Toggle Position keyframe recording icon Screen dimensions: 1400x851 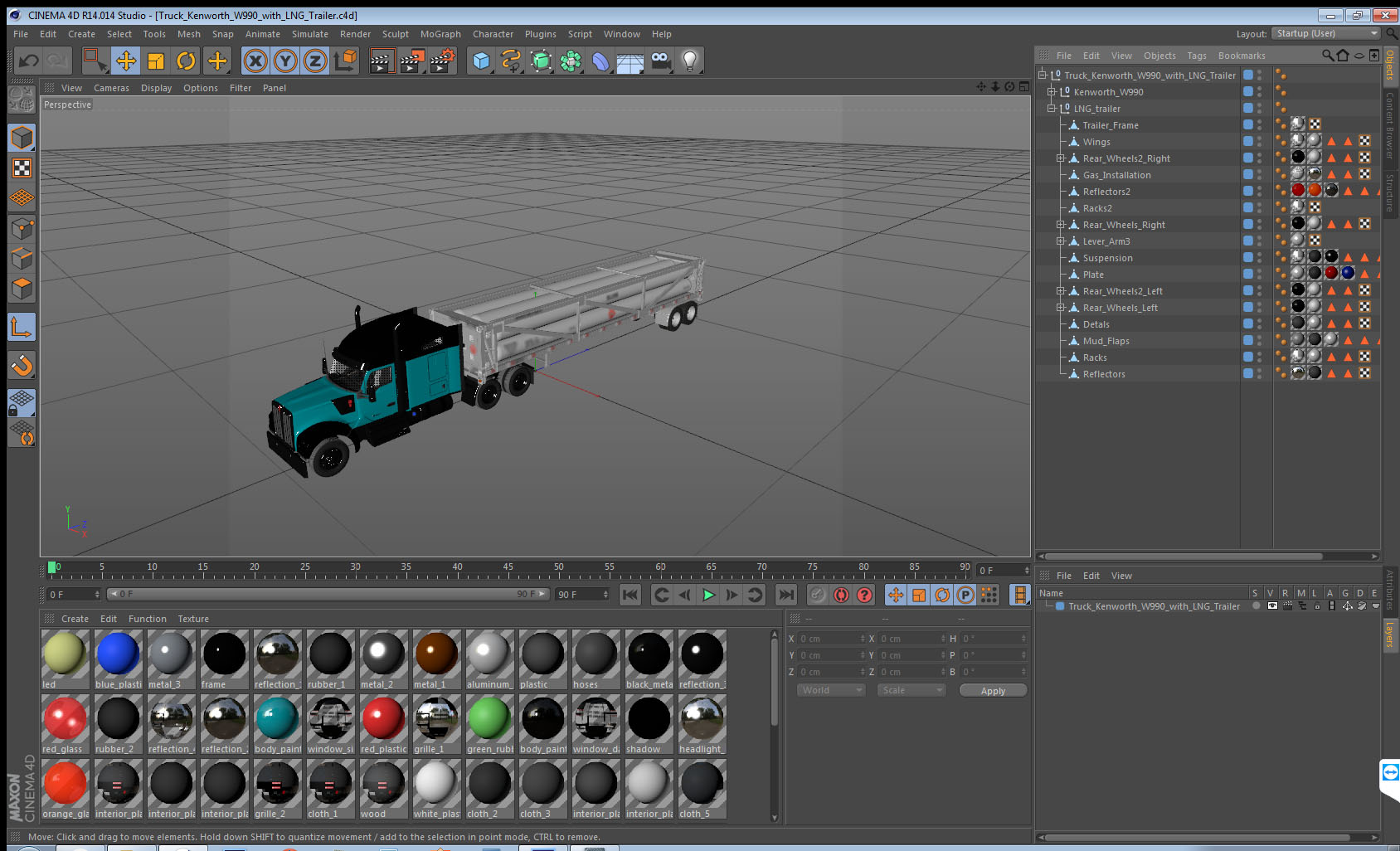[896, 595]
